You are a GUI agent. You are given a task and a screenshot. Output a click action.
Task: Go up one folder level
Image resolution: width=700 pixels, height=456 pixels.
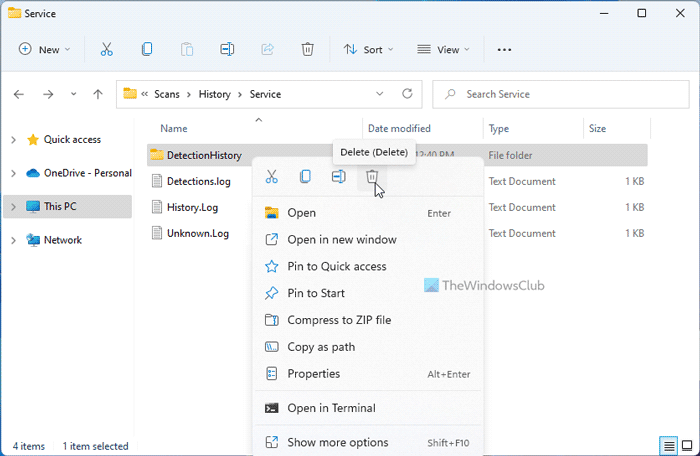pos(98,94)
